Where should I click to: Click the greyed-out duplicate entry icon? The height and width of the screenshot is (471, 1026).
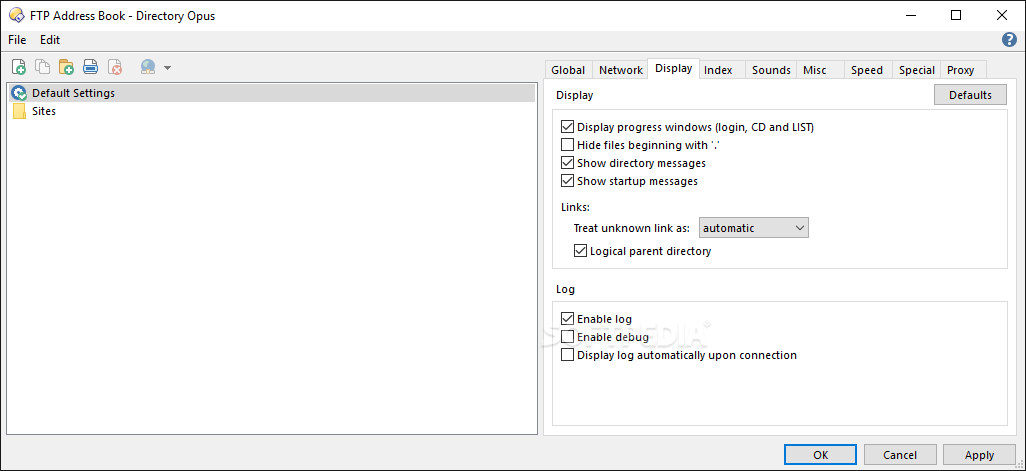43,67
